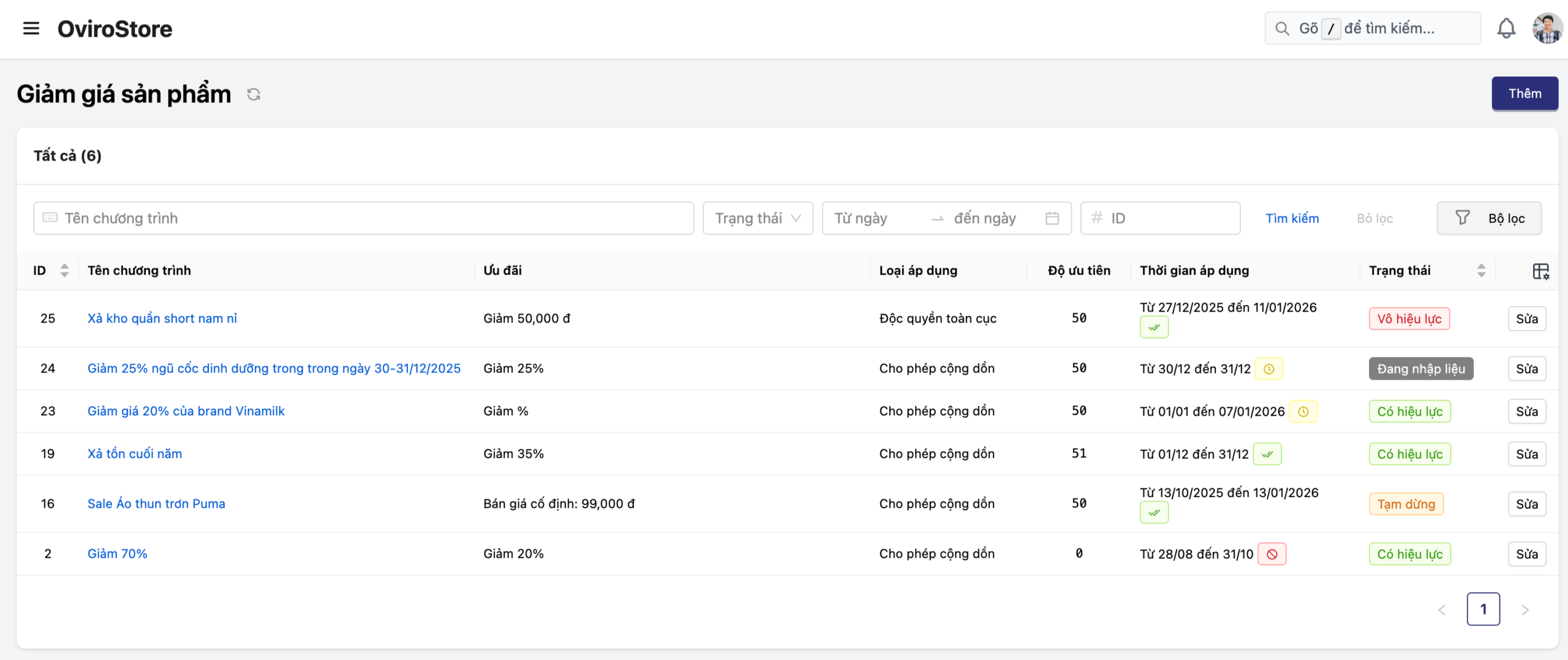Sort by Trạng thái column header
Viewport: 1568px width, 660px height.
pyautogui.click(x=1481, y=271)
